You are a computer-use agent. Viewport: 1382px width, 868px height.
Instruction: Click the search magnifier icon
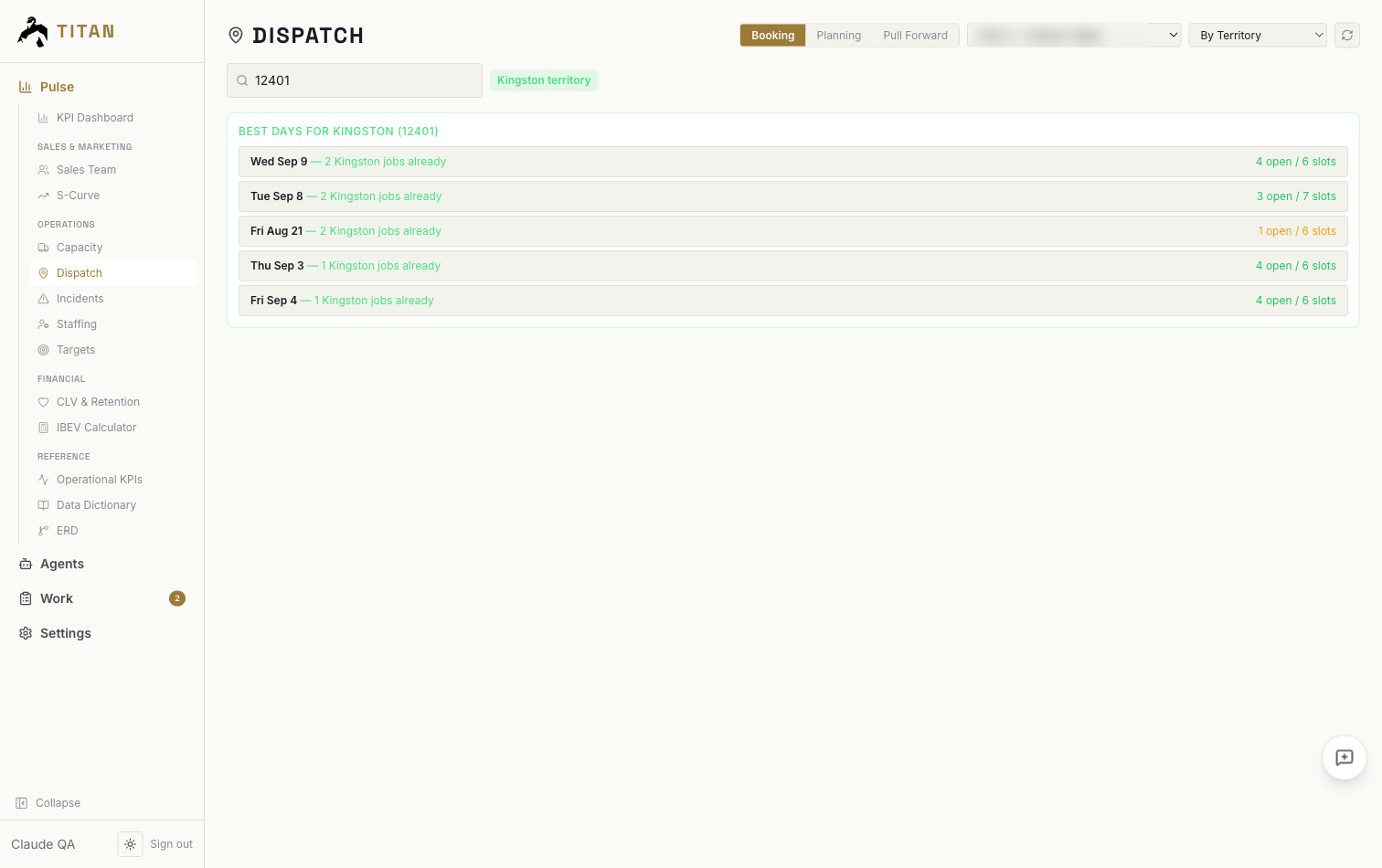click(x=242, y=80)
